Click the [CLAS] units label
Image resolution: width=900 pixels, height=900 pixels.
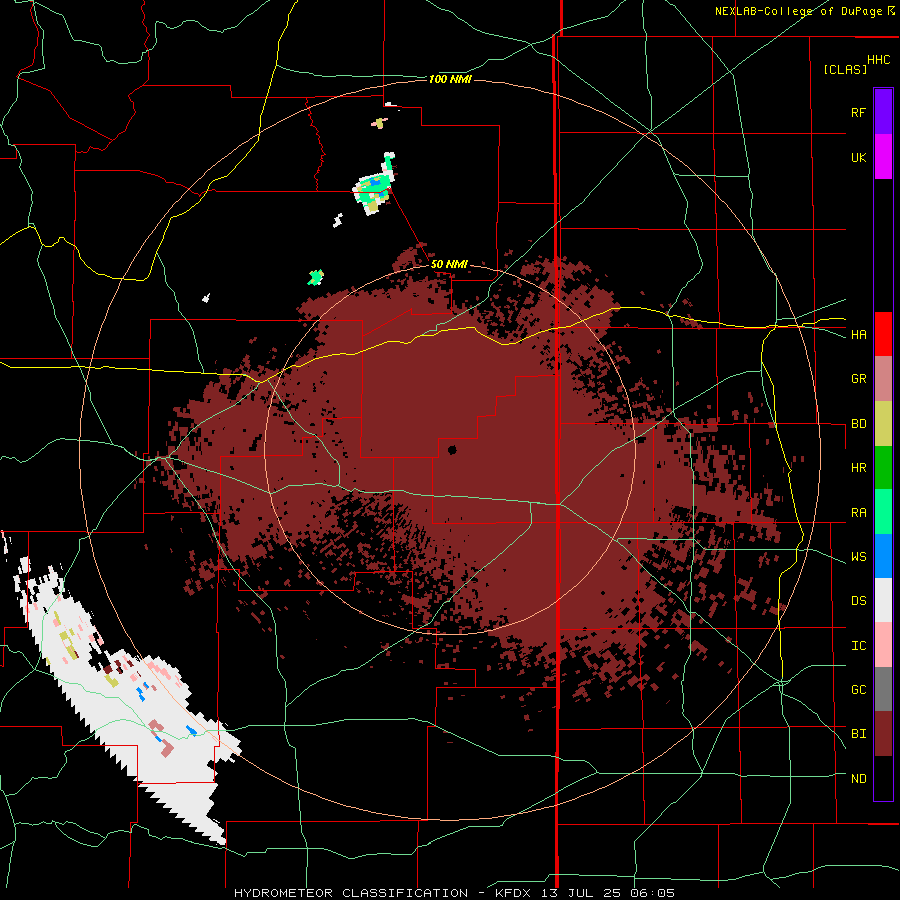point(845,69)
